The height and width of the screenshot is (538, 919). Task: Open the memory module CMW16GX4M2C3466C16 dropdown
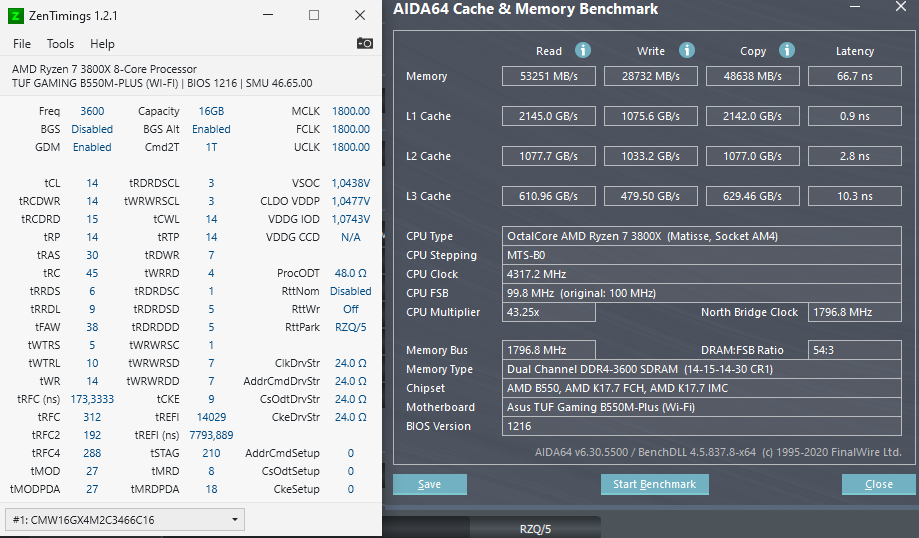(x=125, y=520)
